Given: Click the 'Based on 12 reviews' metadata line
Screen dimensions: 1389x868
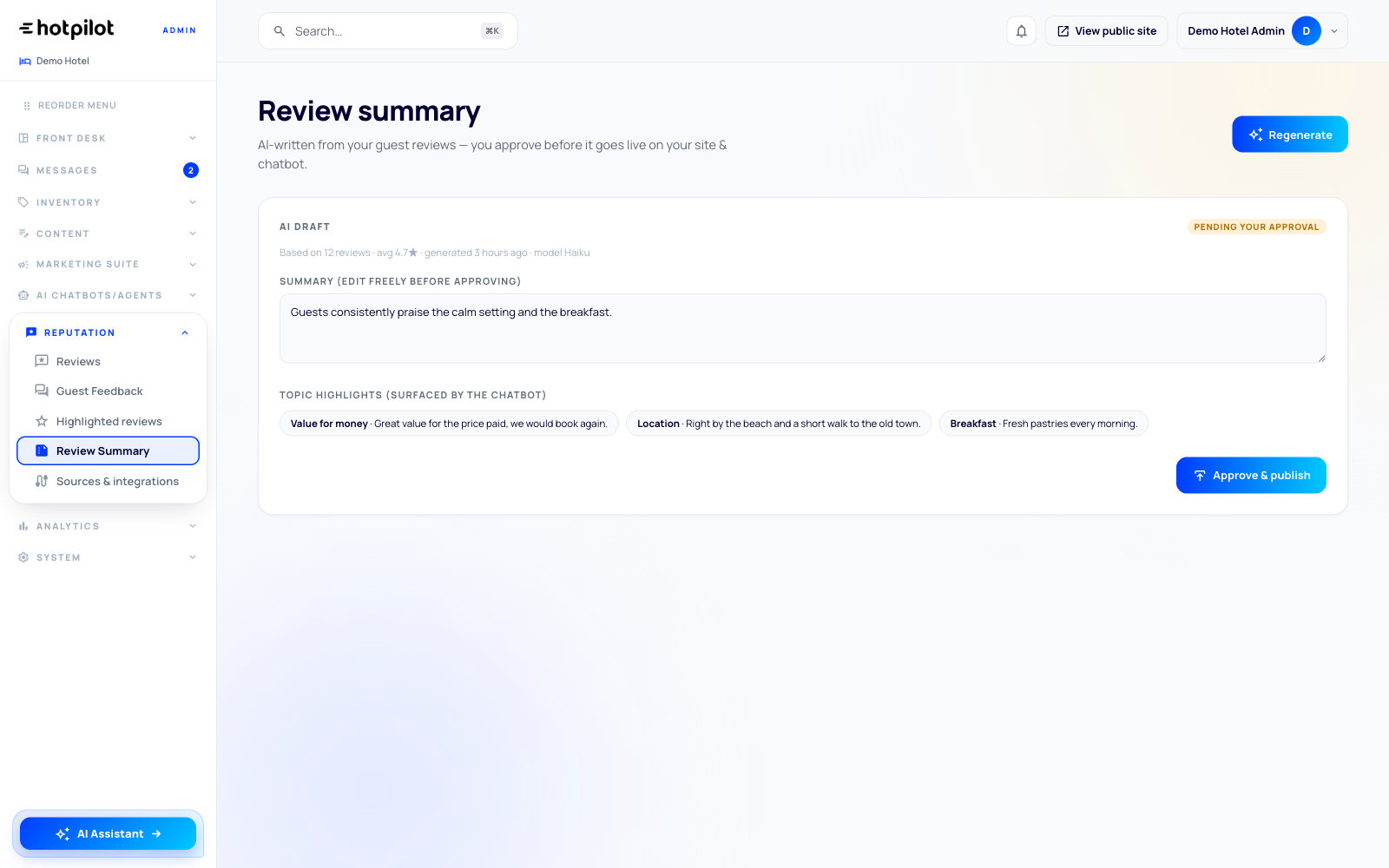Looking at the screenshot, I should 434,253.
